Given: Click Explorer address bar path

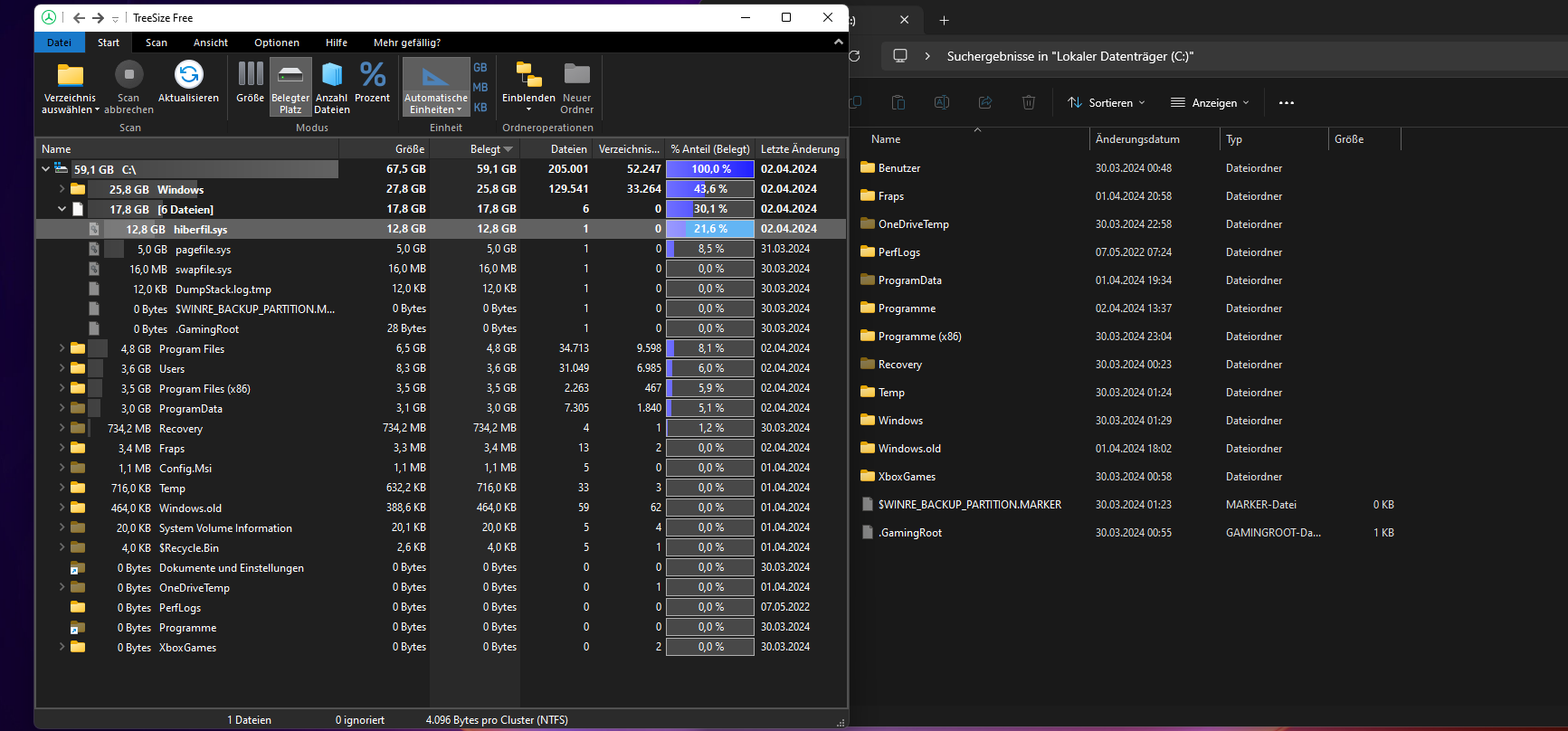Looking at the screenshot, I should tap(1070, 56).
